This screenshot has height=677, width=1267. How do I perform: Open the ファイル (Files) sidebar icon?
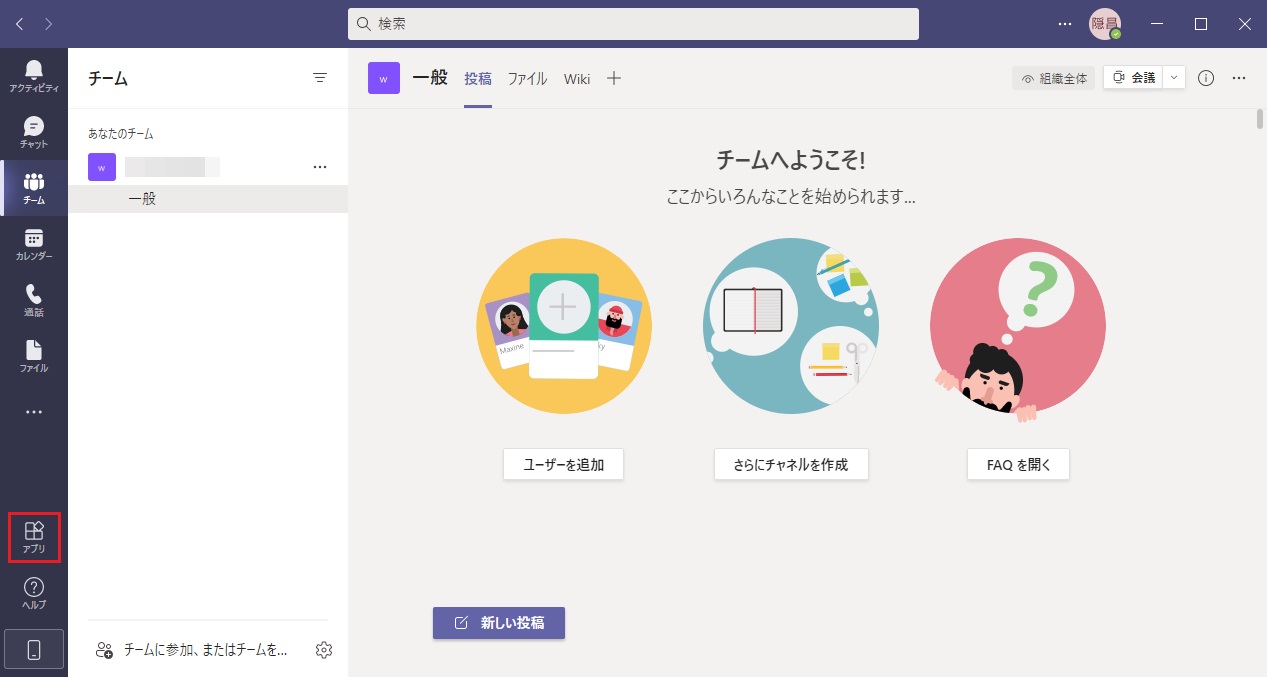[34, 355]
